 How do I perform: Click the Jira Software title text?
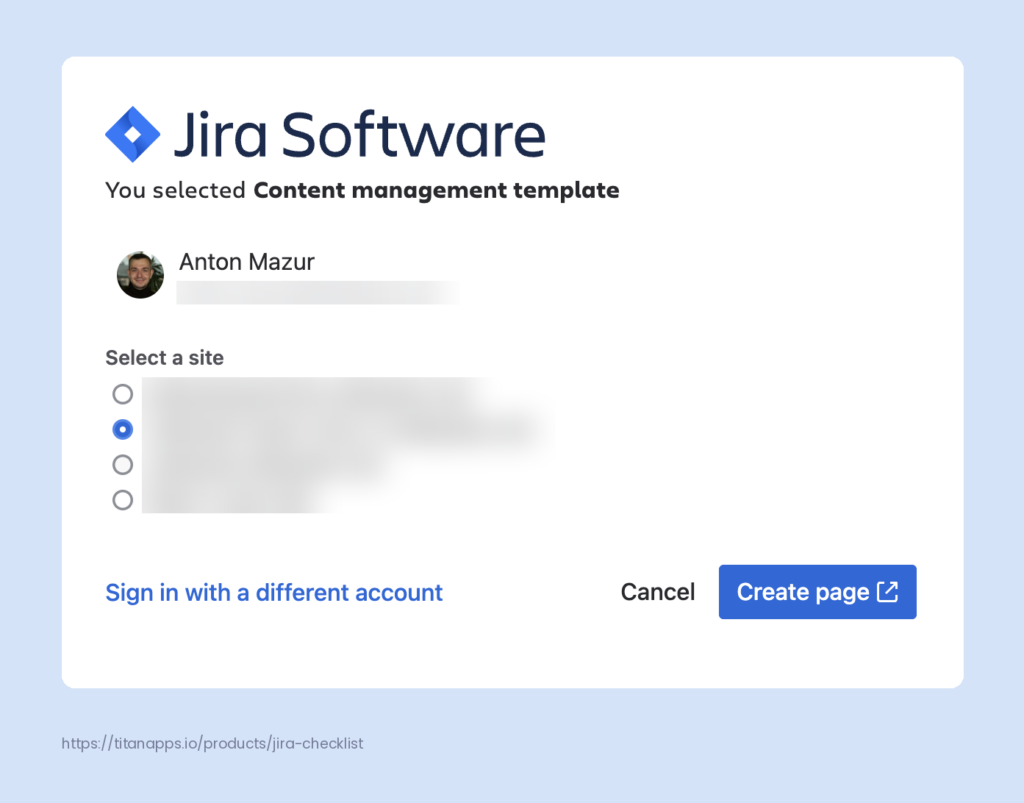(x=360, y=134)
